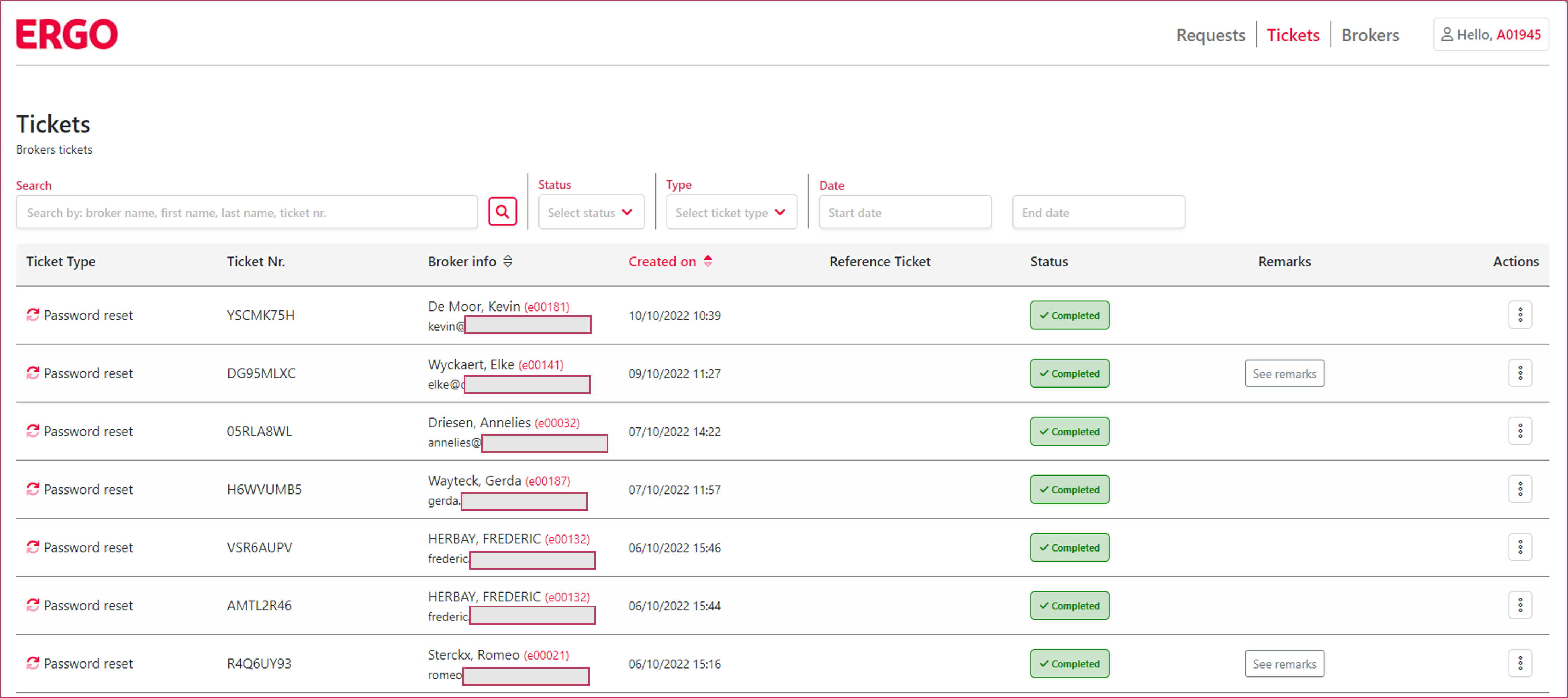
Task: See remarks for Sterckx, Romeo ticket
Action: point(1284,664)
